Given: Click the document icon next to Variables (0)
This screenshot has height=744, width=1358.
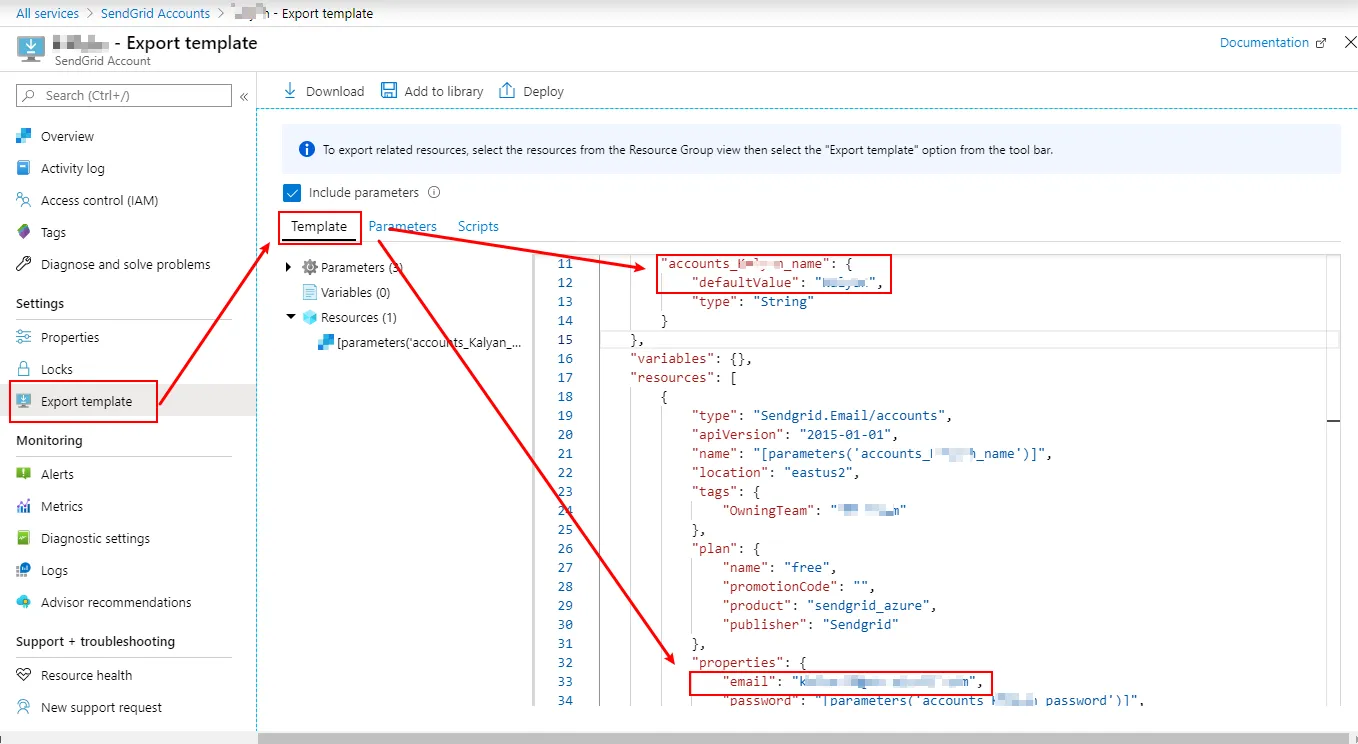Looking at the screenshot, I should [310, 292].
